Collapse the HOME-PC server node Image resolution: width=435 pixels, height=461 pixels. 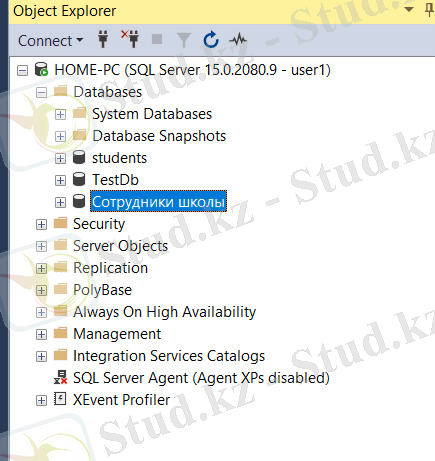pos(22,70)
